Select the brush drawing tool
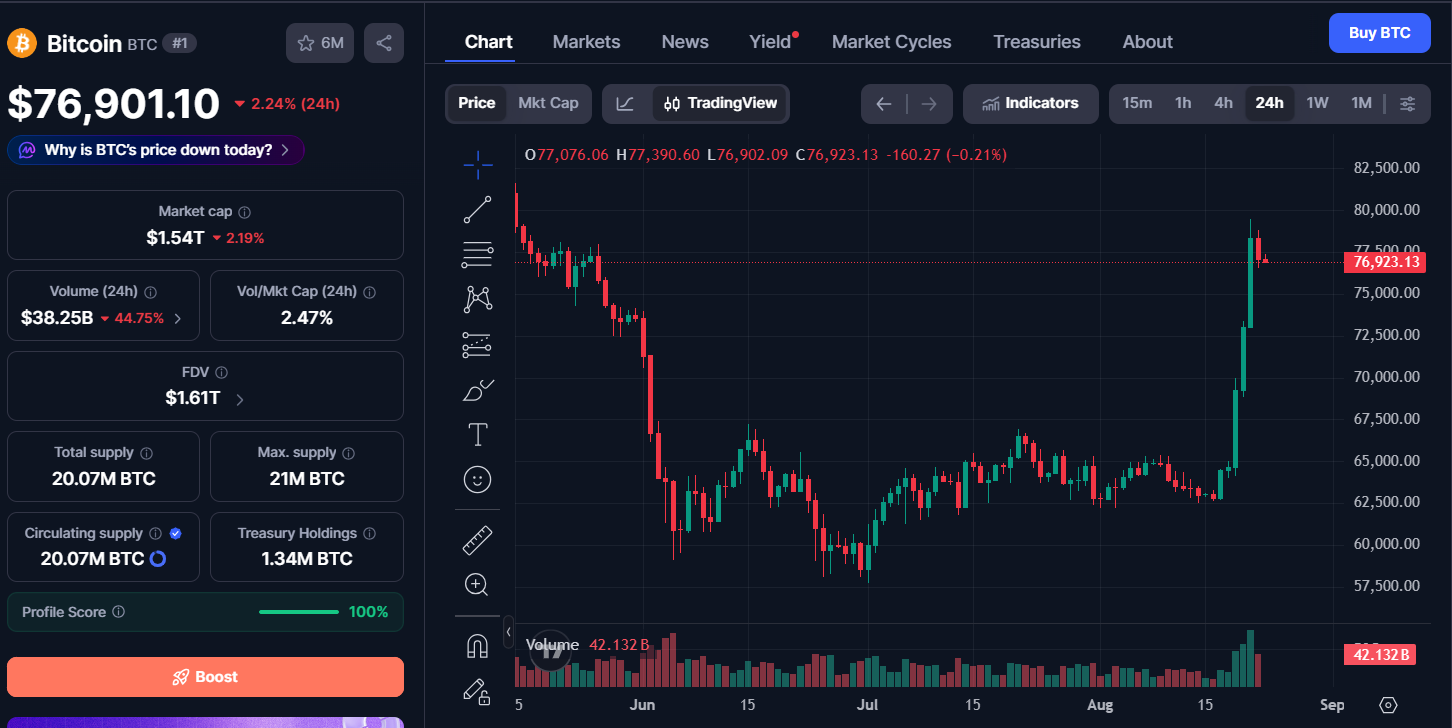 [x=478, y=390]
